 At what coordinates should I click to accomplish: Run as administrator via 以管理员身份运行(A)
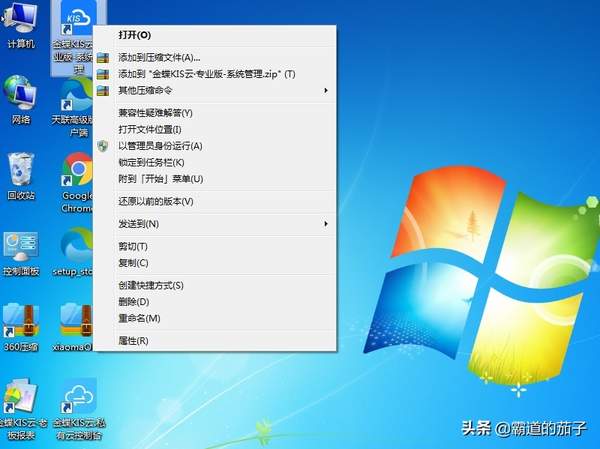(215, 146)
